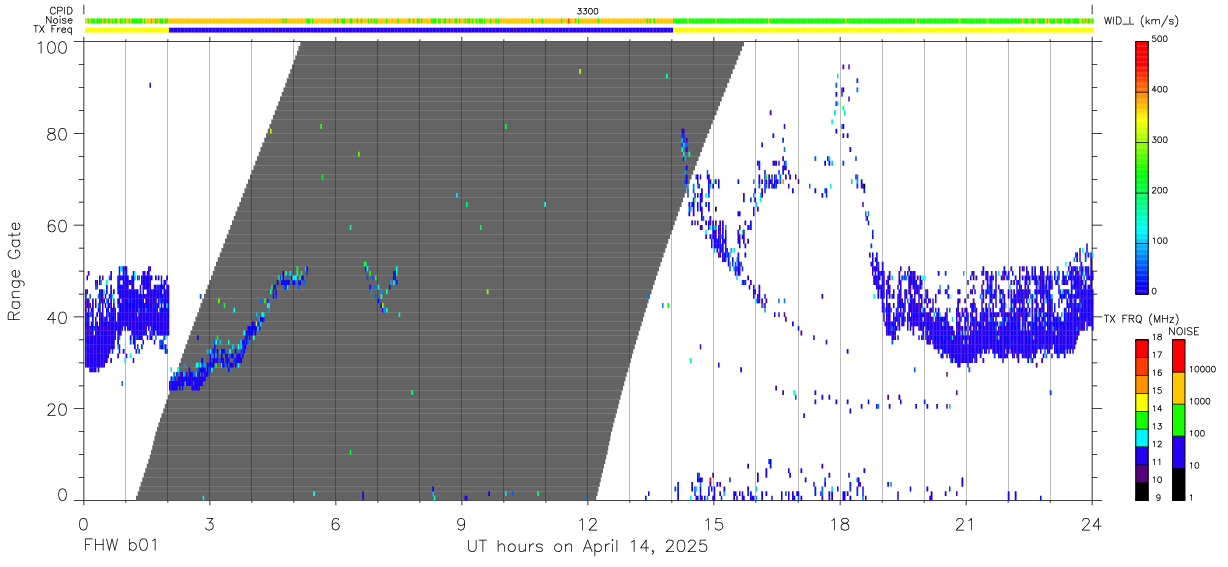Click the blue segment of the TX Freq strip
This screenshot has height=567, width=1228.
(421, 30)
